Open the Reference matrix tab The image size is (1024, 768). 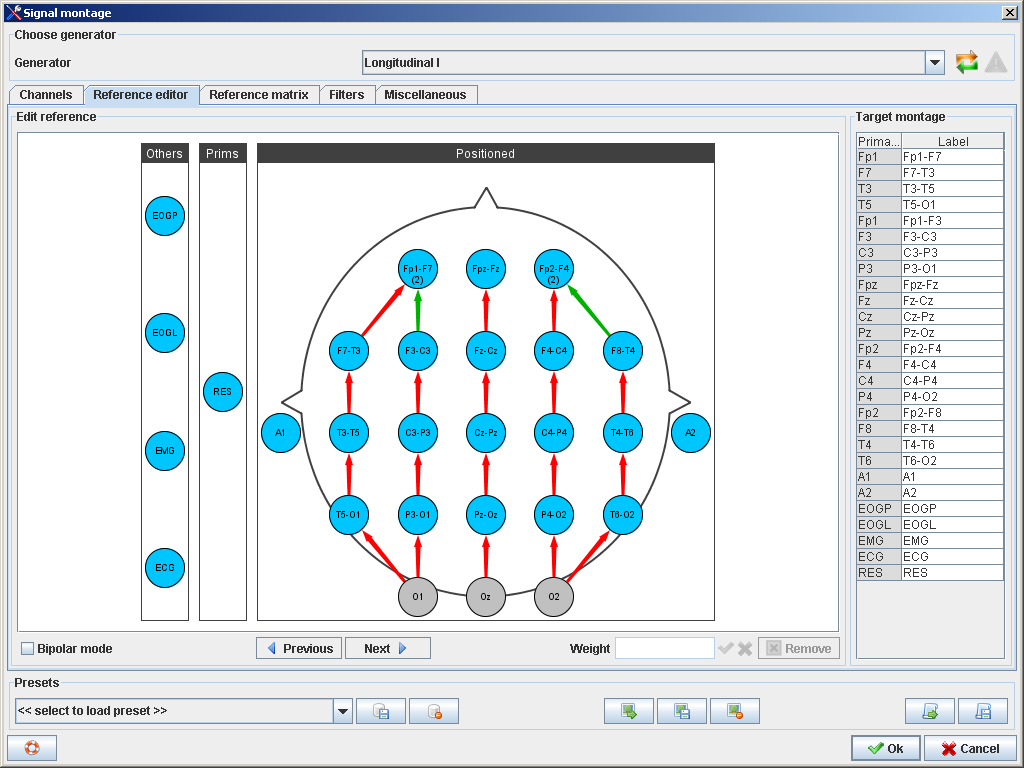(258, 95)
